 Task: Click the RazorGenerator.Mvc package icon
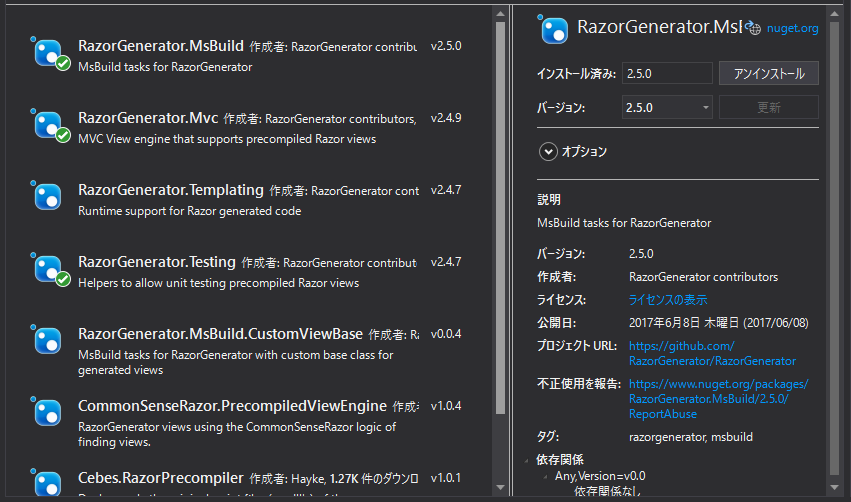tap(48, 125)
